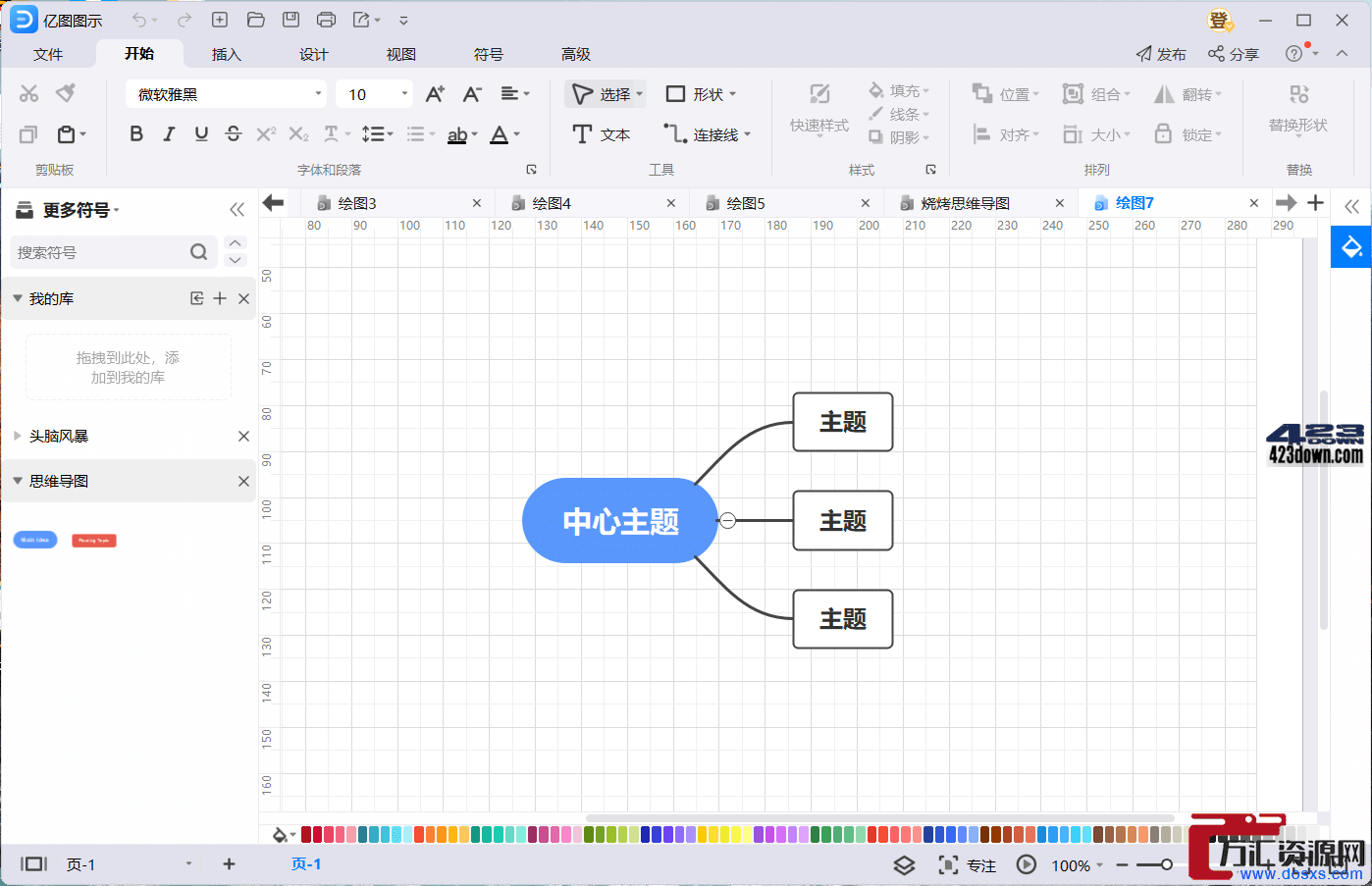
Task: Click the Redo arrow in title bar
Action: 185,20
